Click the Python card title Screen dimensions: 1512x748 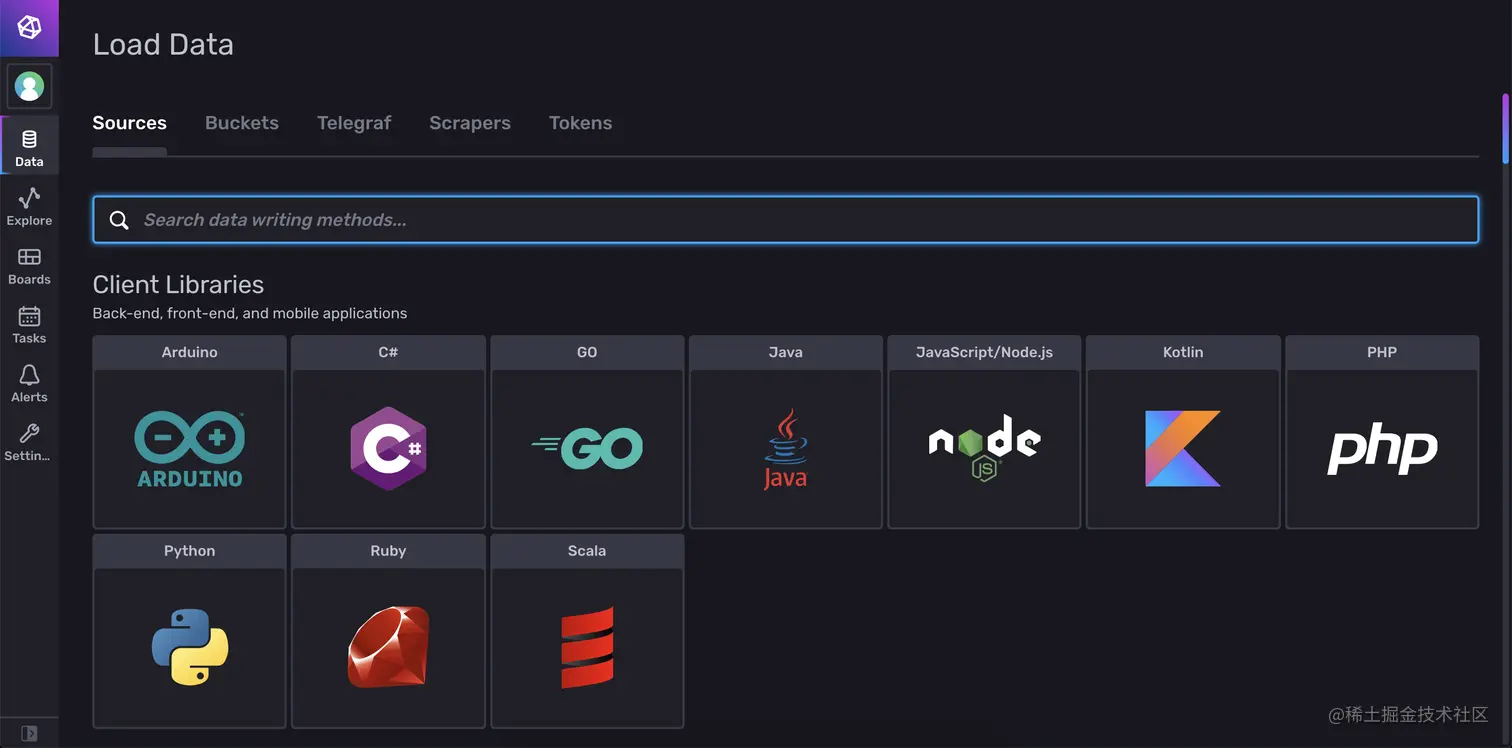coord(189,551)
